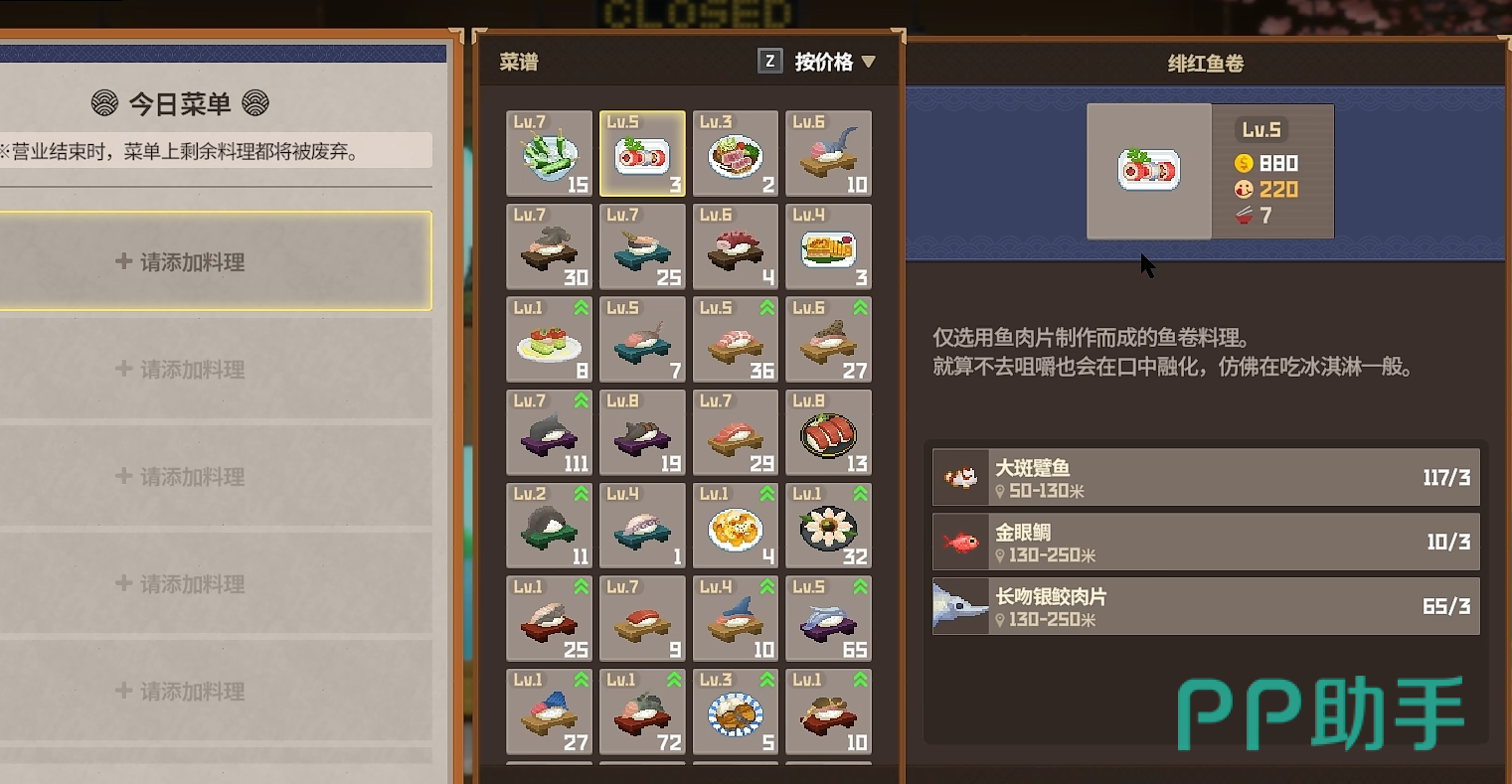Select the 金眼鲷 ingredient row
This screenshot has height=784, width=1512.
coord(1206,542)
